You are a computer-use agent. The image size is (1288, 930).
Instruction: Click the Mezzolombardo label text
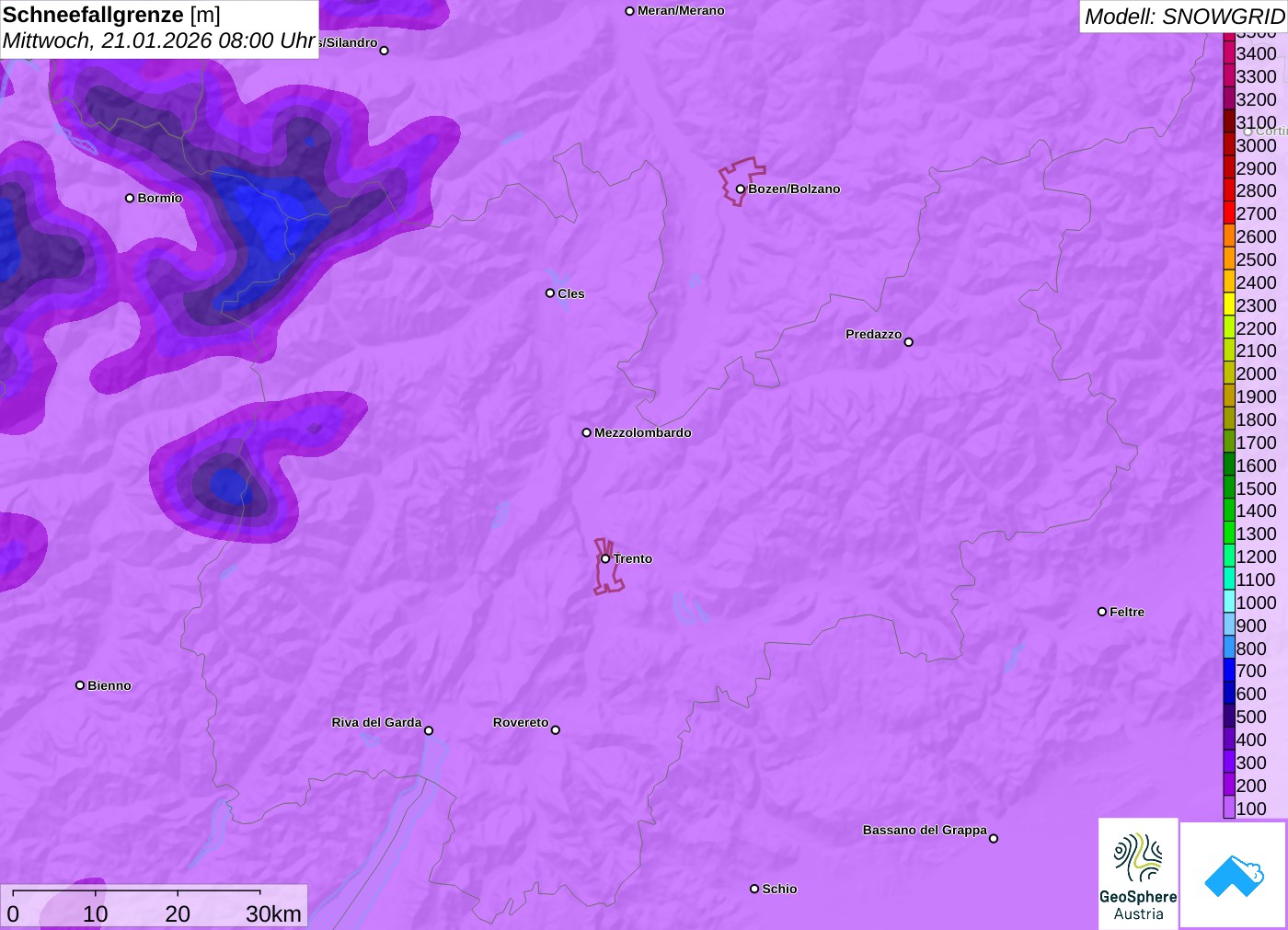pos(643,432)
